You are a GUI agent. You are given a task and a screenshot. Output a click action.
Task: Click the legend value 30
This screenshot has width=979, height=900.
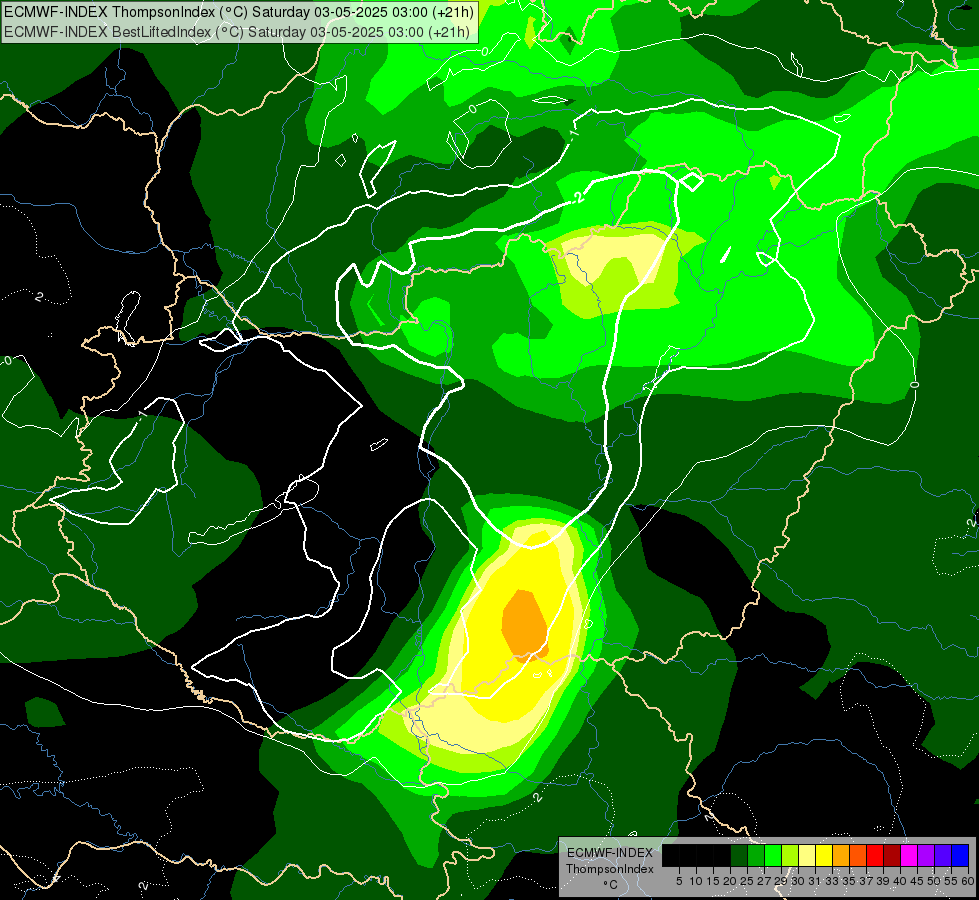click(x=798, y=881)
